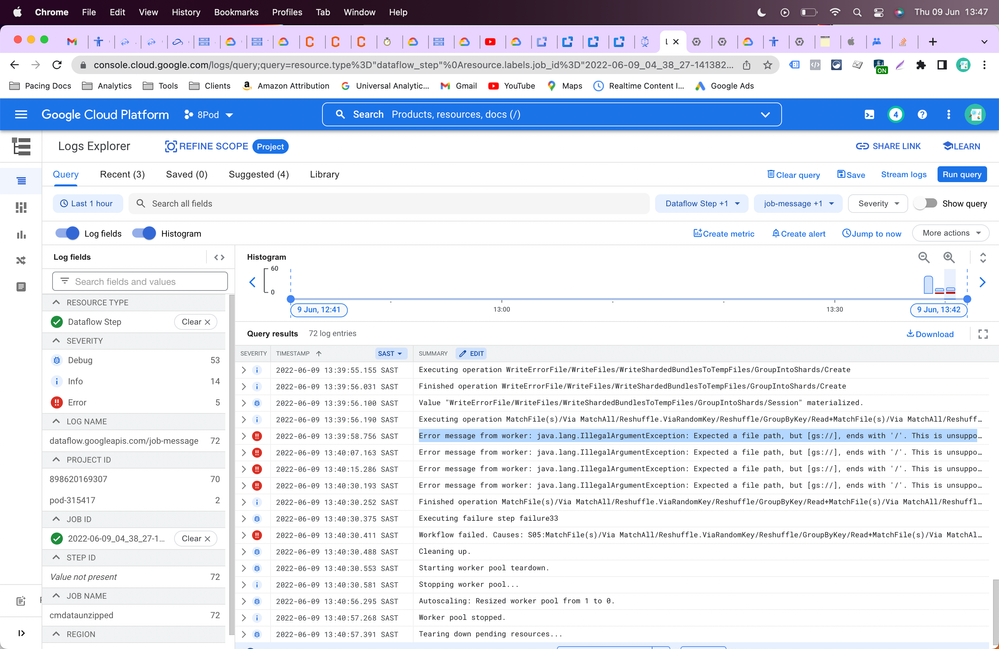Toggle Histogram switch

[144, 233]
